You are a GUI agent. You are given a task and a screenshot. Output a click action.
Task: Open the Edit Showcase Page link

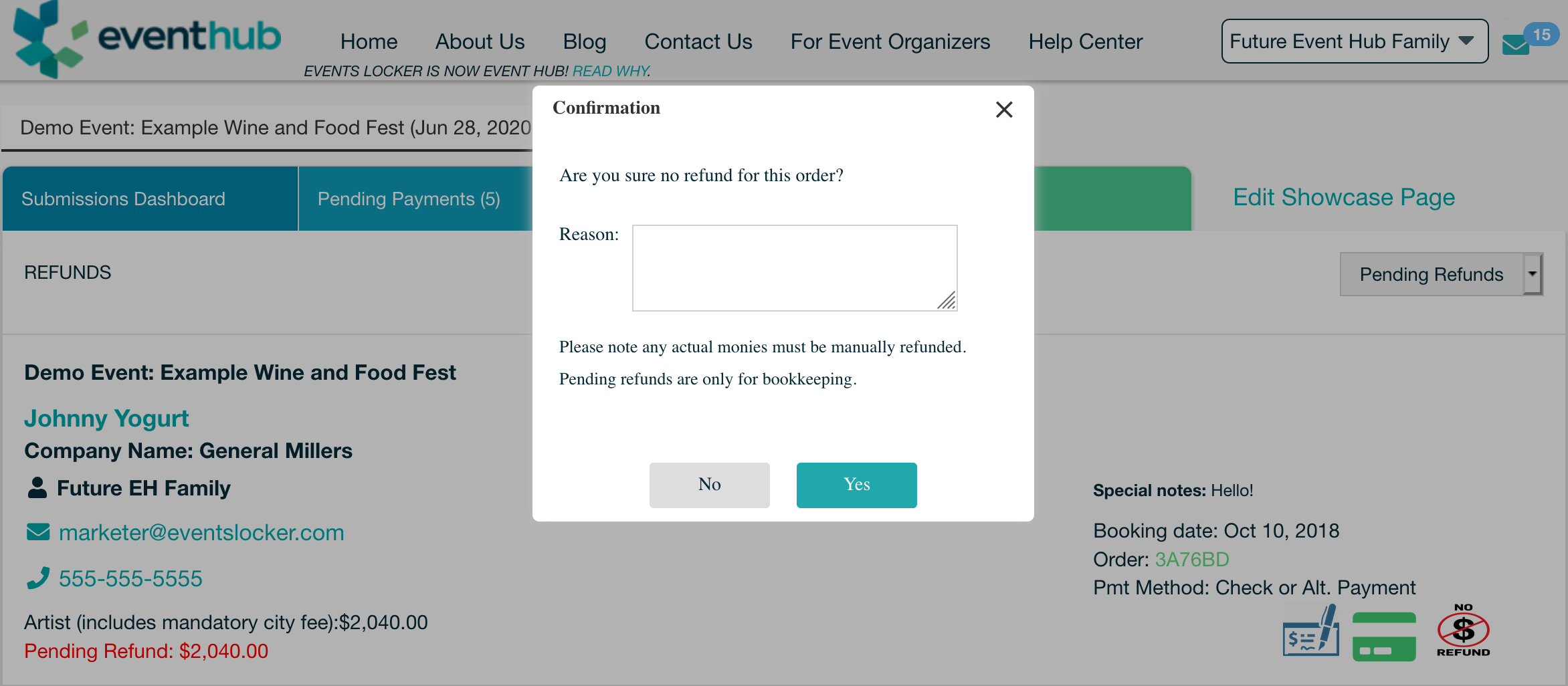click(x=1344, y=197)
